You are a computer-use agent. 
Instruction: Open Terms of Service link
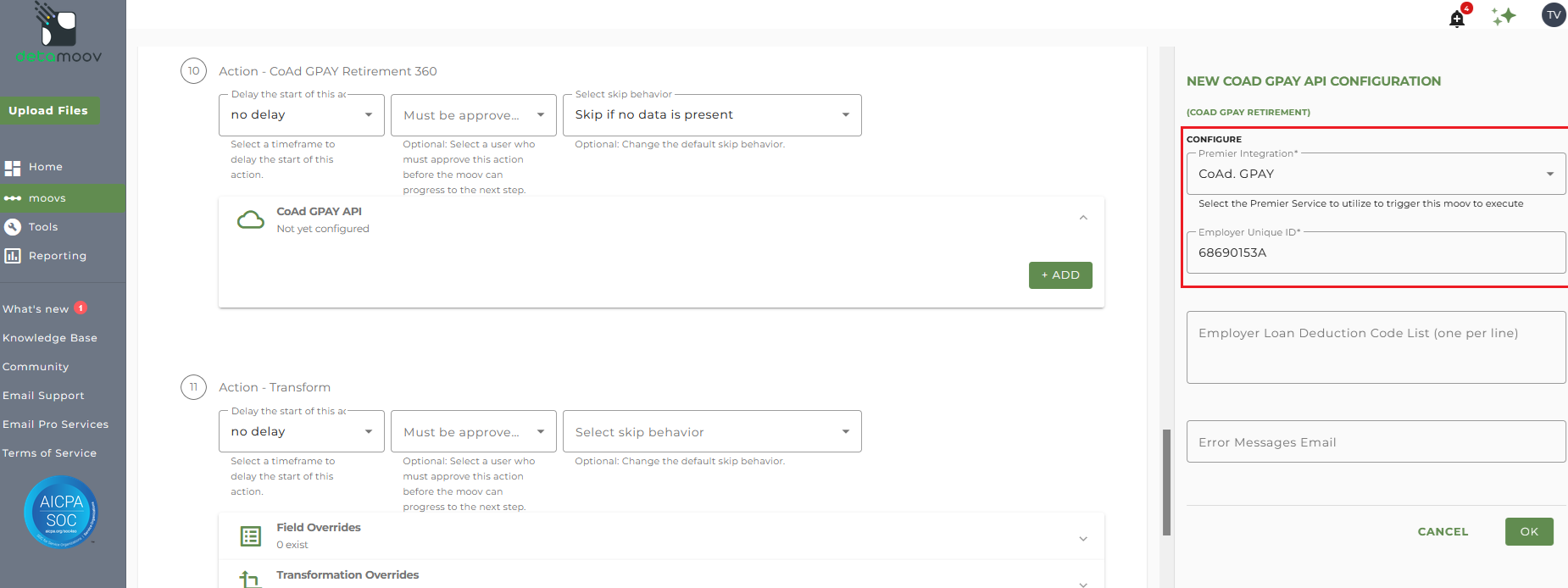click(49, 453)
